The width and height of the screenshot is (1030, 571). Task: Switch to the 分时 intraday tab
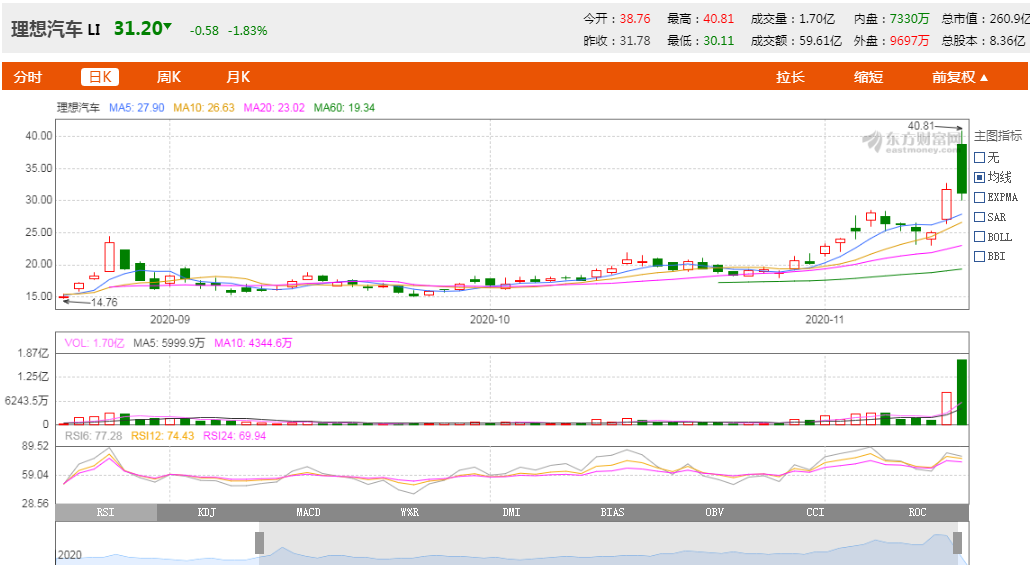[x=28, y=77]
